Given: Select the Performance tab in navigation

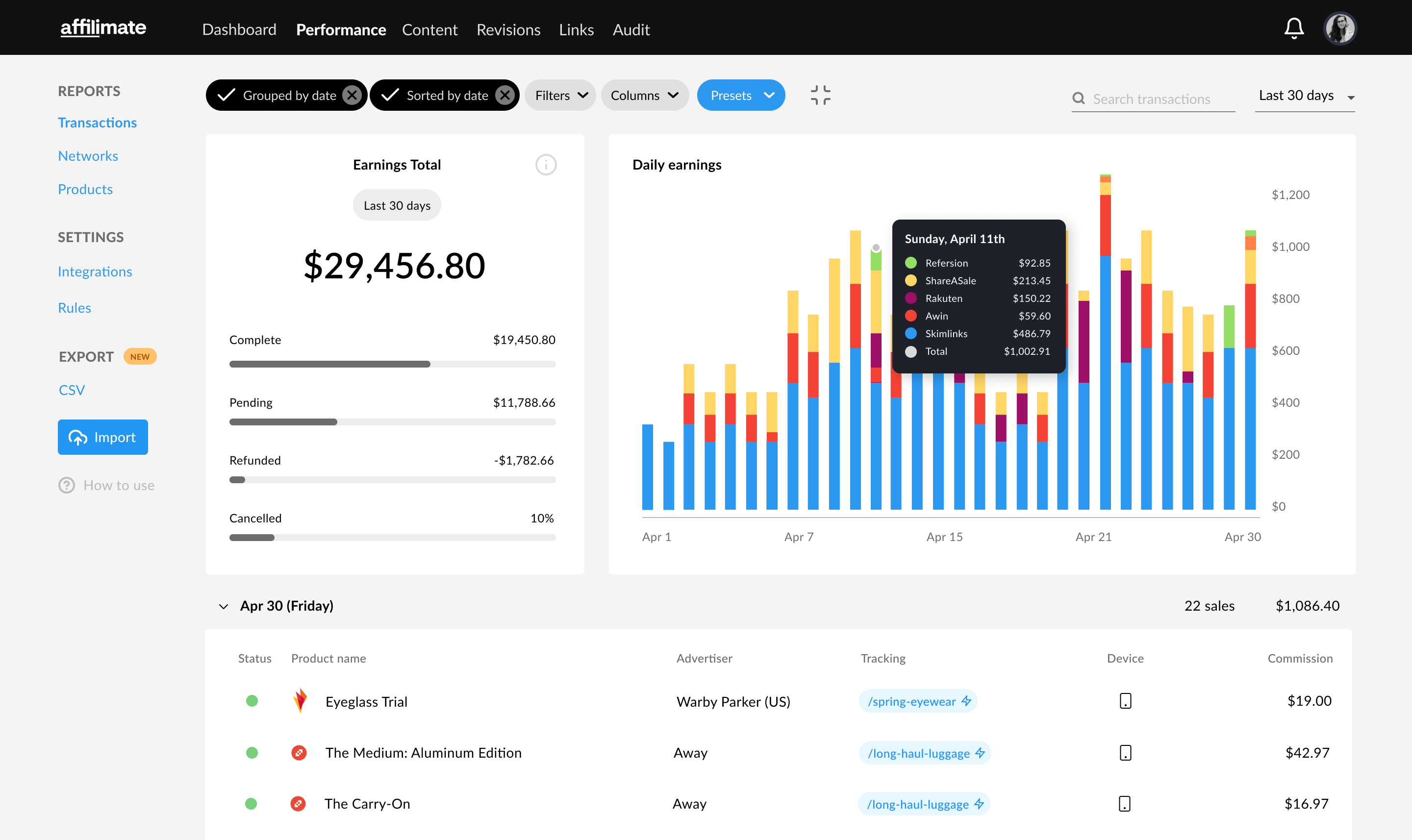Looking at the screenshot, I should (341, 28).
